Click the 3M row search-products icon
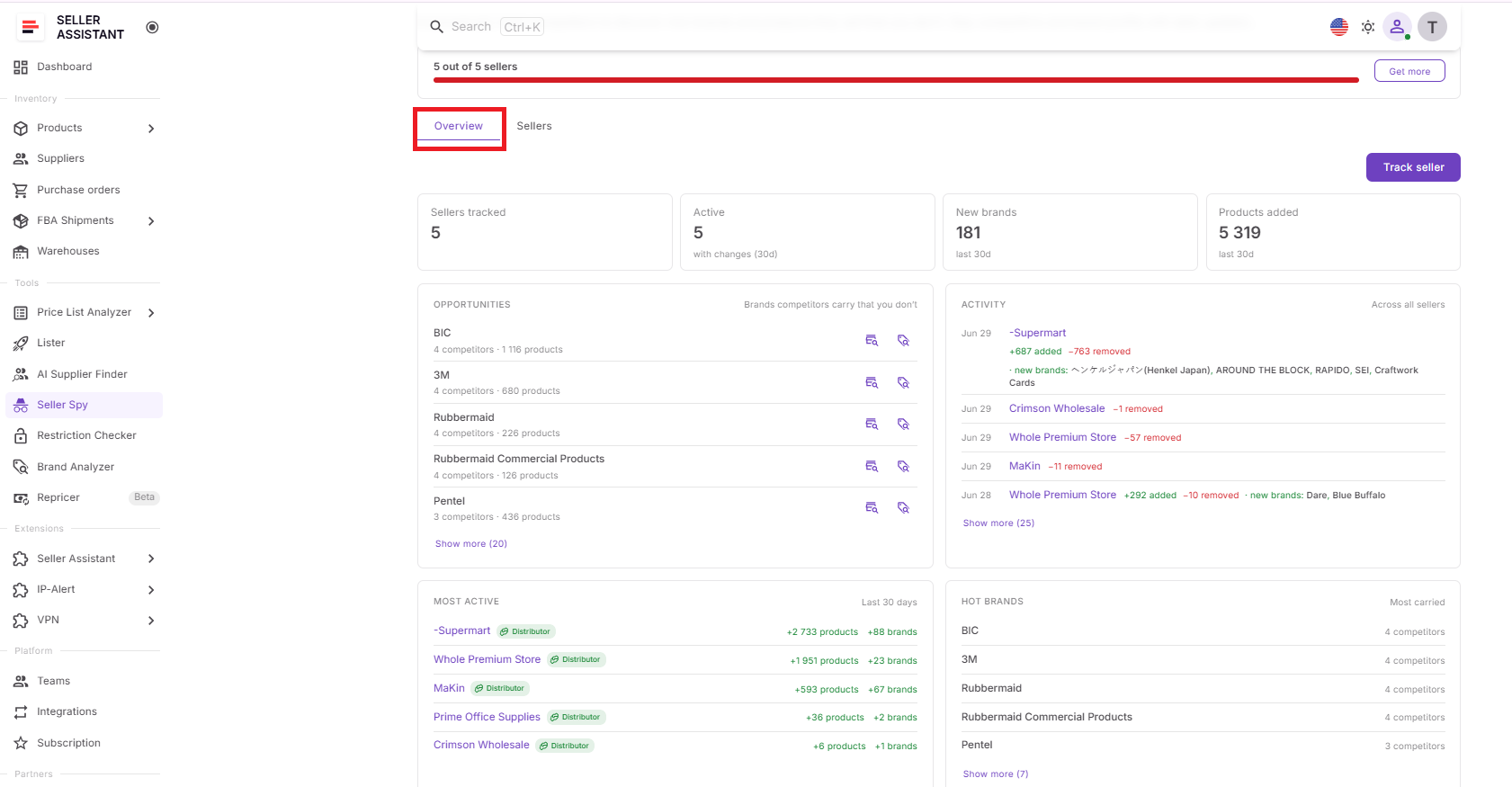The image size is (1512, 787). click(x=872, y=382)
